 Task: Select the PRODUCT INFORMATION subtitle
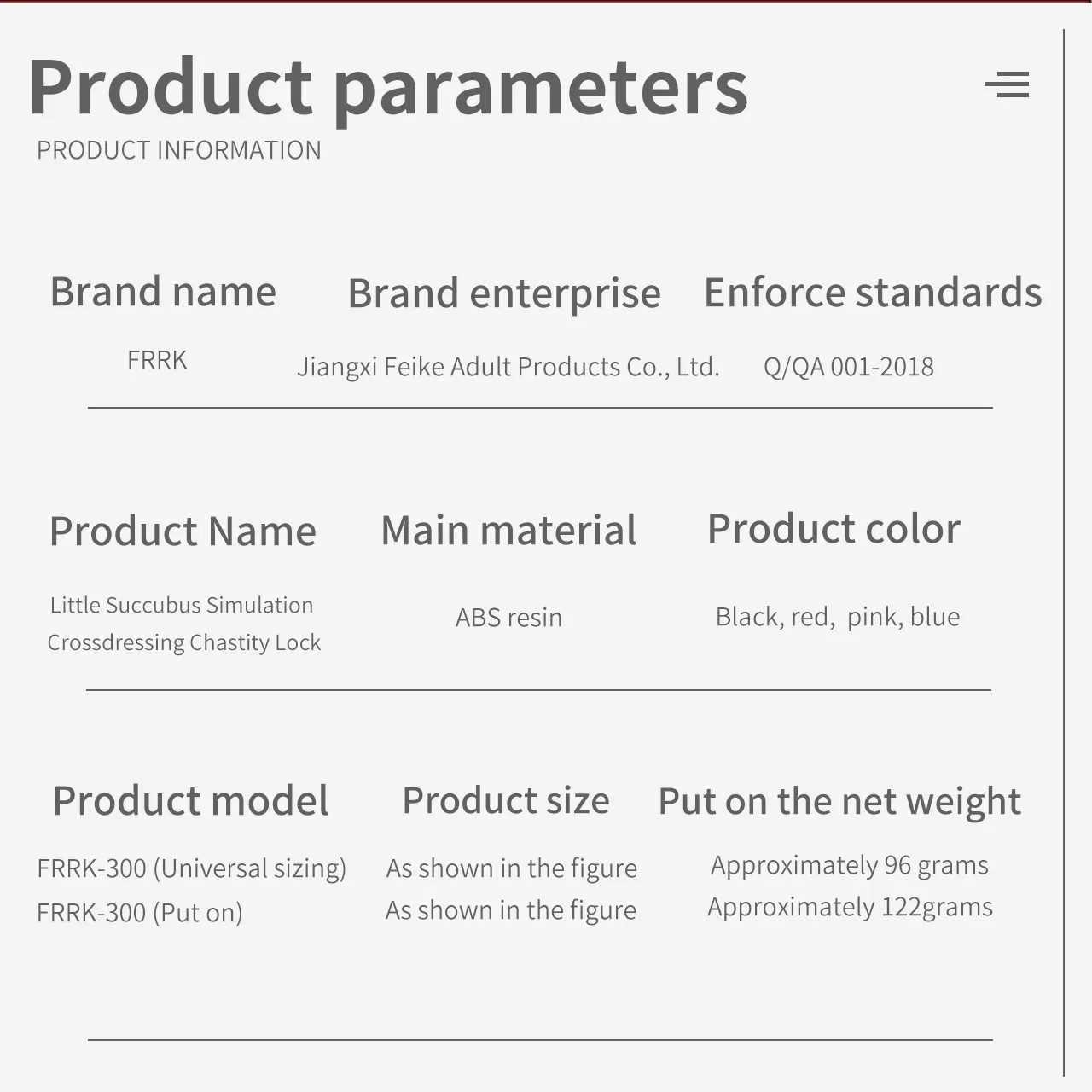coord(179,150)
